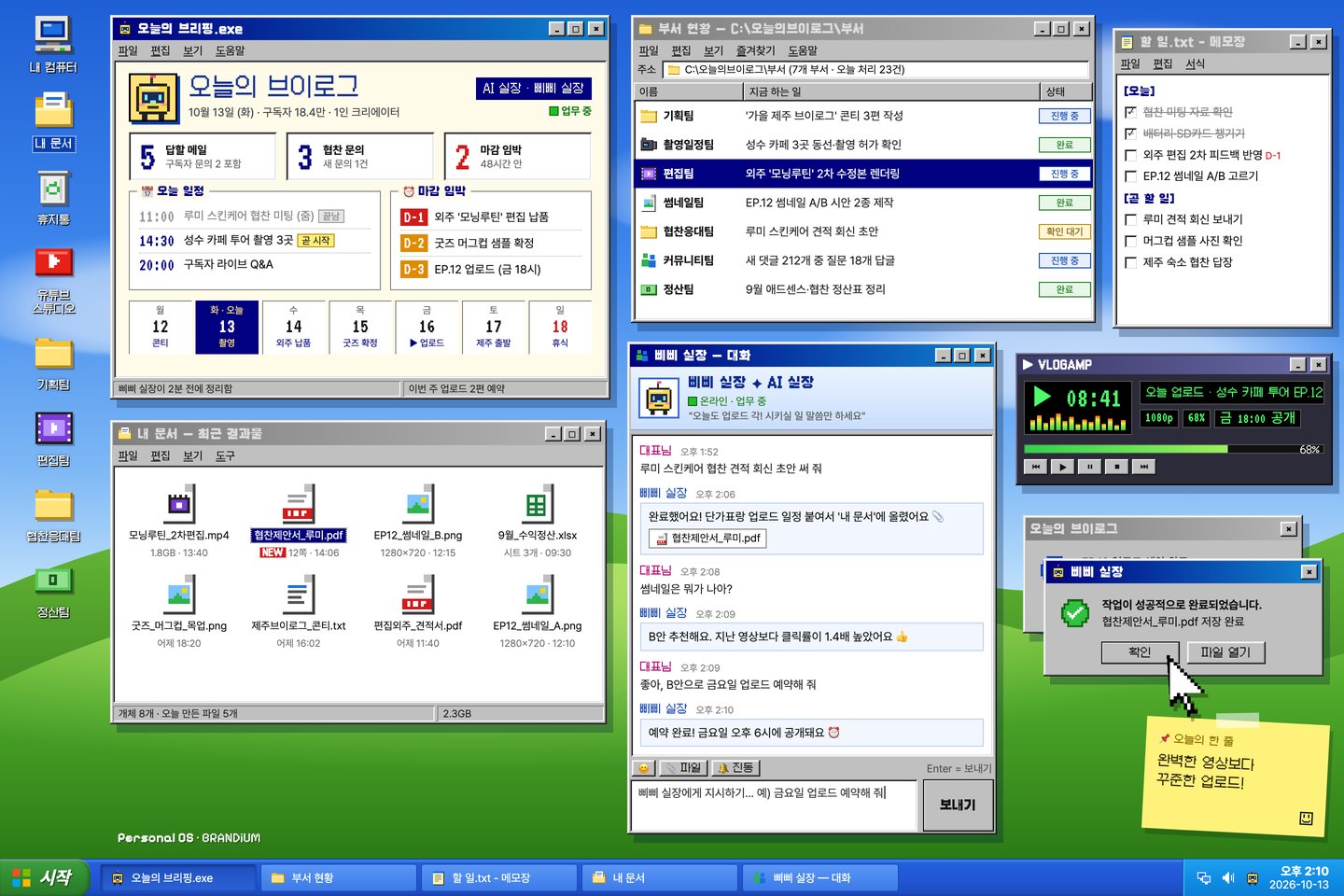Uncheck the 협찬 미팅 자료 확인 checkbox

[x=1130, y=112]
